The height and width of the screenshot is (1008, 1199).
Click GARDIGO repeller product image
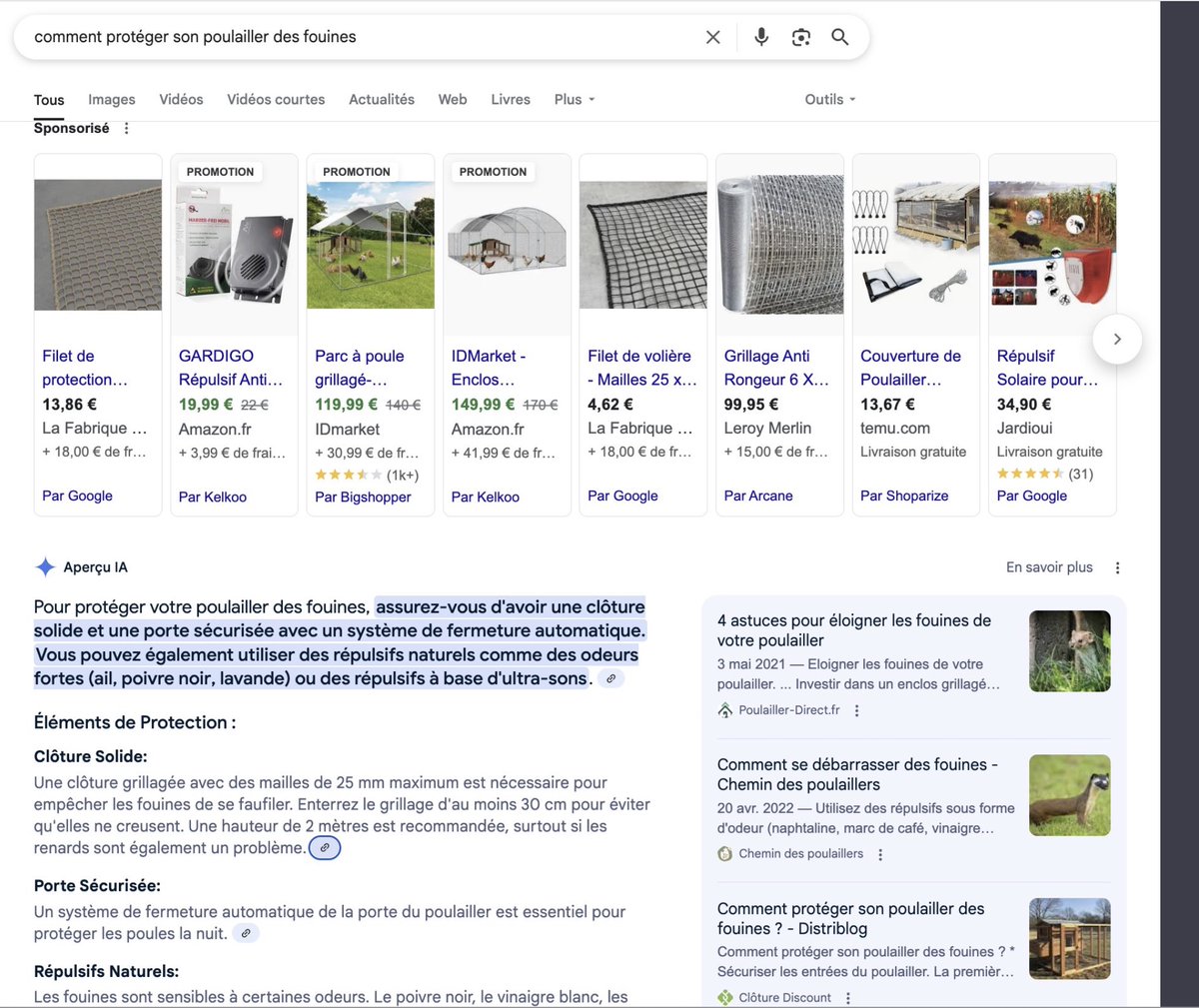click(x=235, y=245)
